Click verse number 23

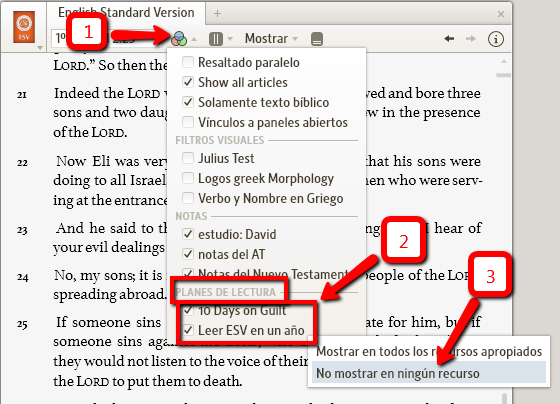[22, 230]
